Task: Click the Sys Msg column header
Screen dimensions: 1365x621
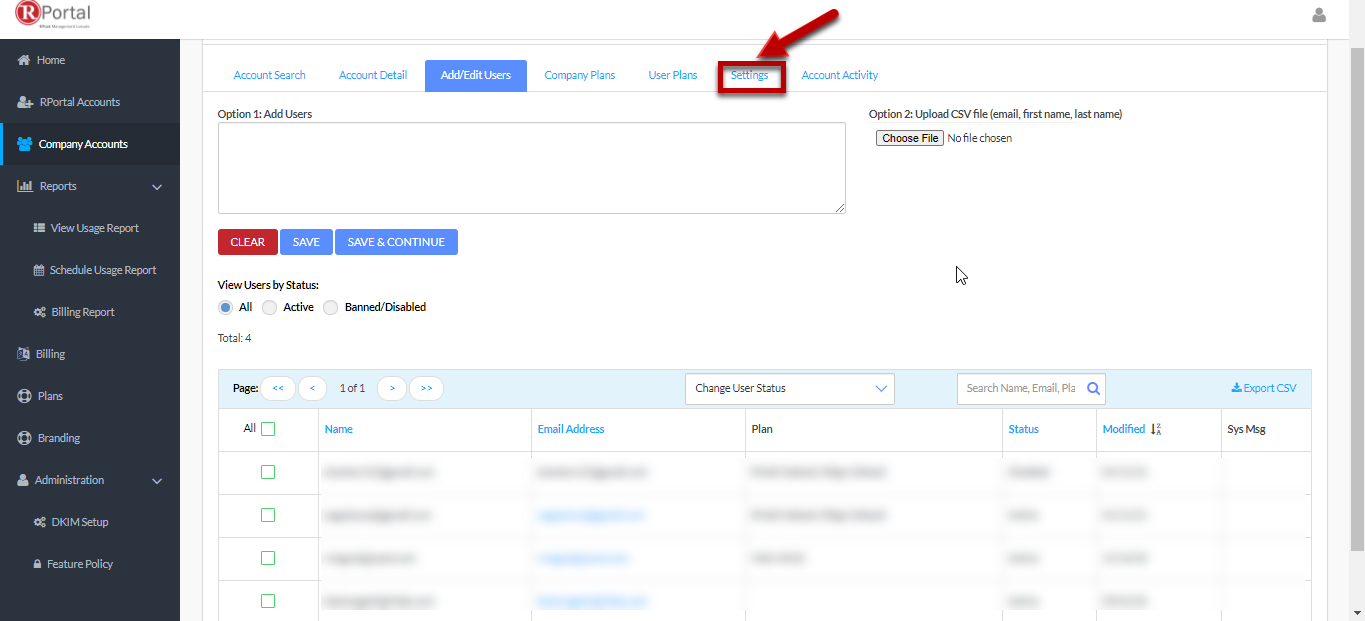Action: (x=1246, y=429)
